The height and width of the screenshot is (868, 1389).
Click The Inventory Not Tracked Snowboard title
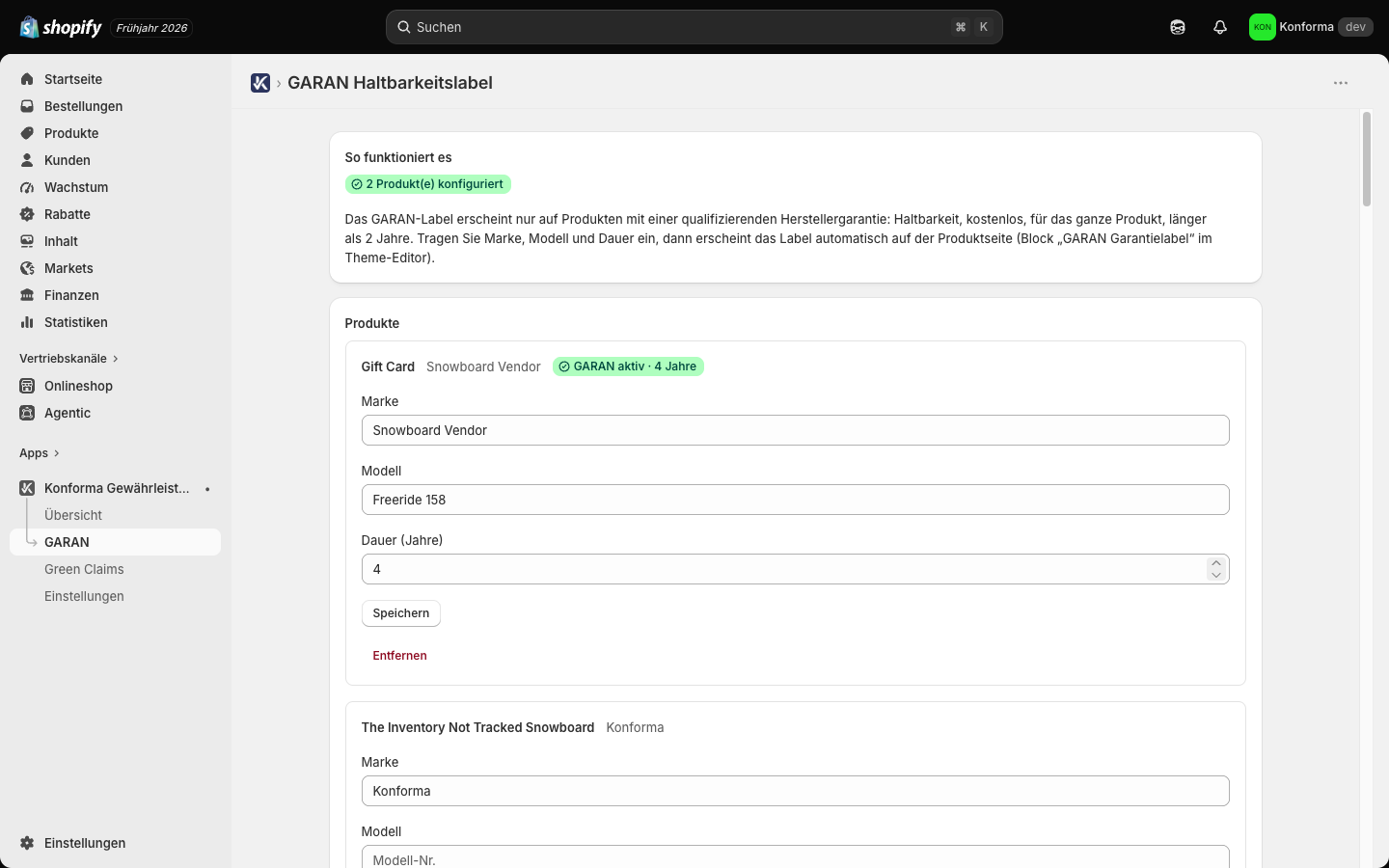pos(477,727)
